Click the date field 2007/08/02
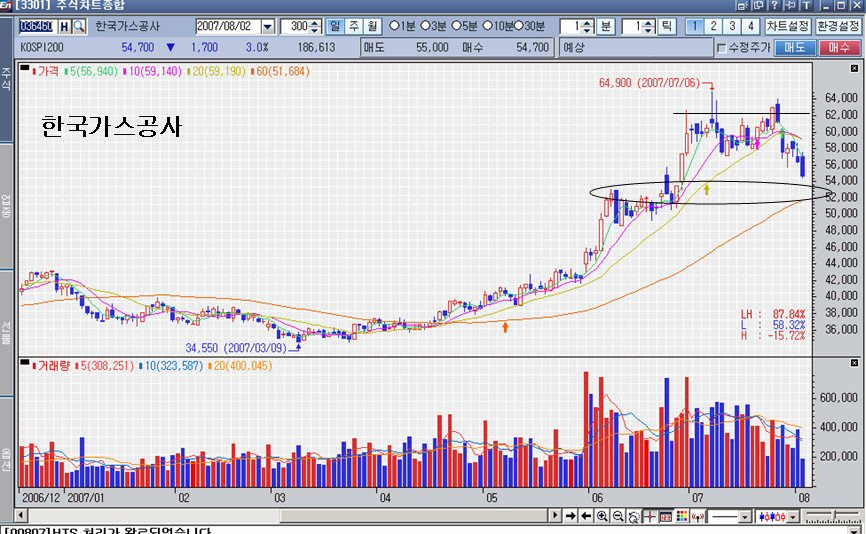 (x=229, y=27)
